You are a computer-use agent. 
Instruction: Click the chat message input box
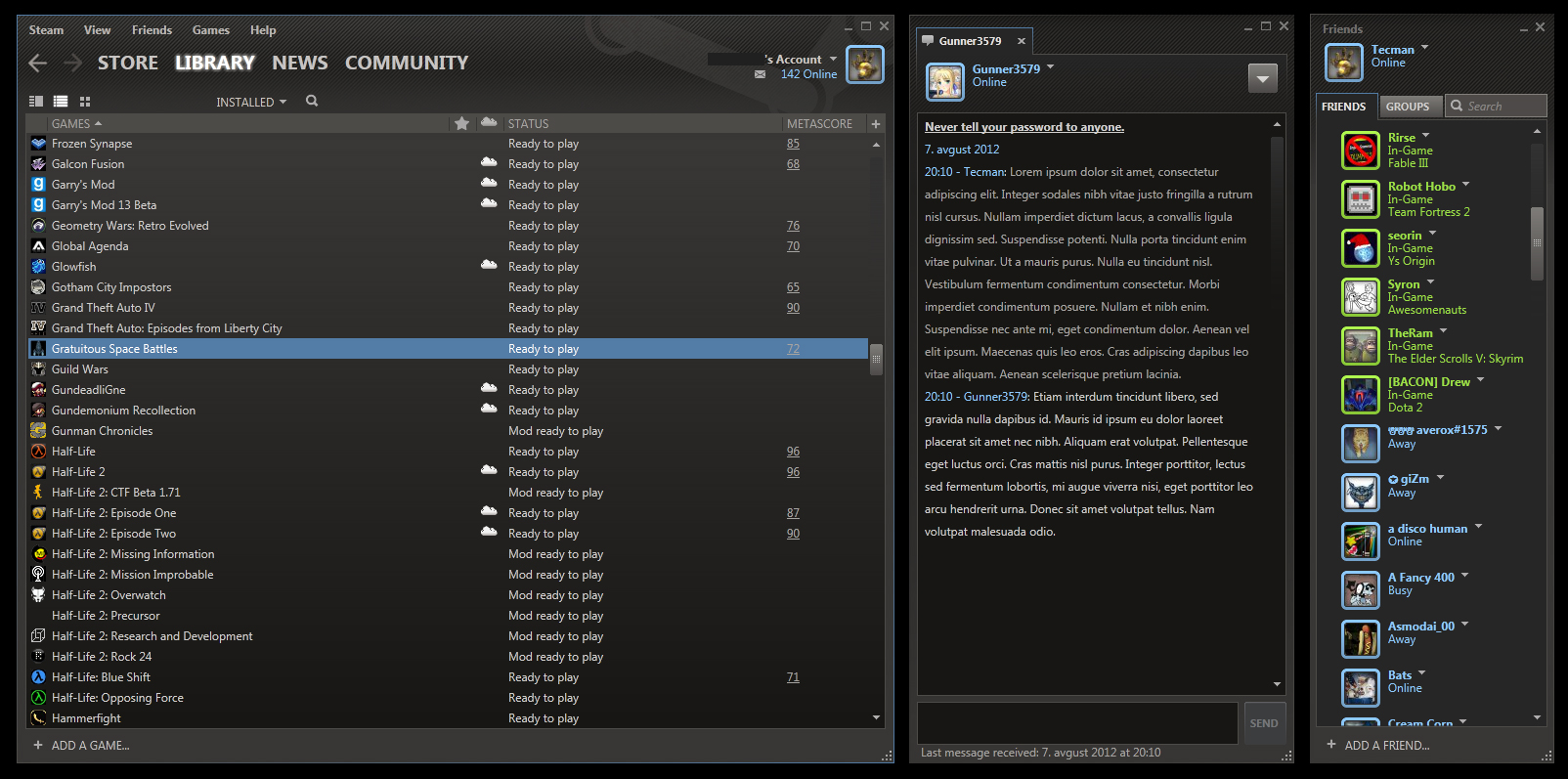point(1077,723)
